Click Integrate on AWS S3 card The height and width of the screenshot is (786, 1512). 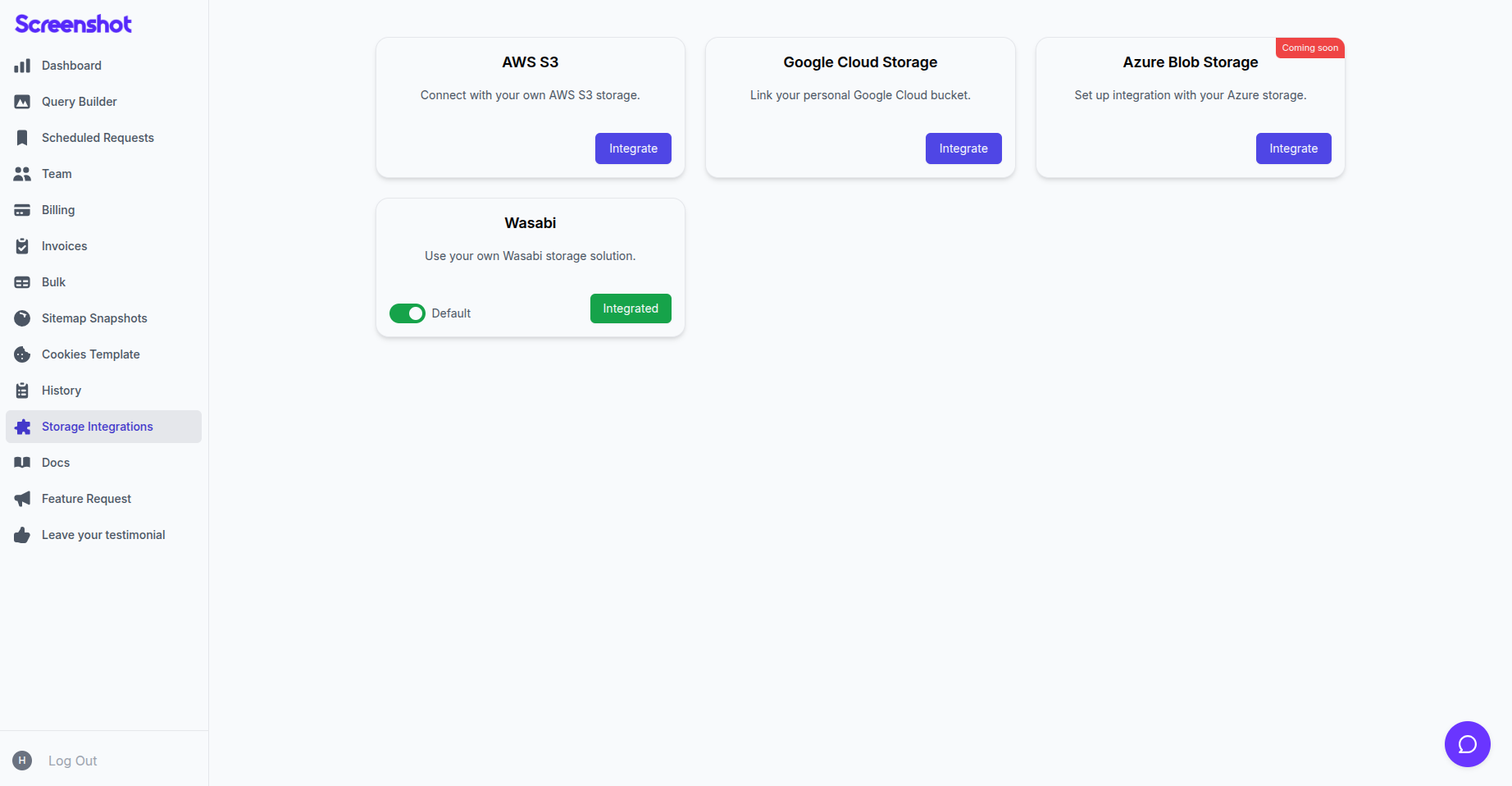point(633,149)
